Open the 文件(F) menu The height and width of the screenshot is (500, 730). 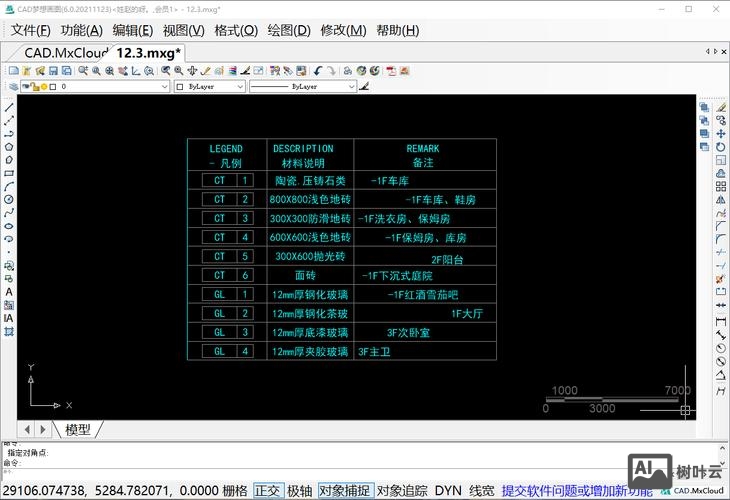[30, 30]
